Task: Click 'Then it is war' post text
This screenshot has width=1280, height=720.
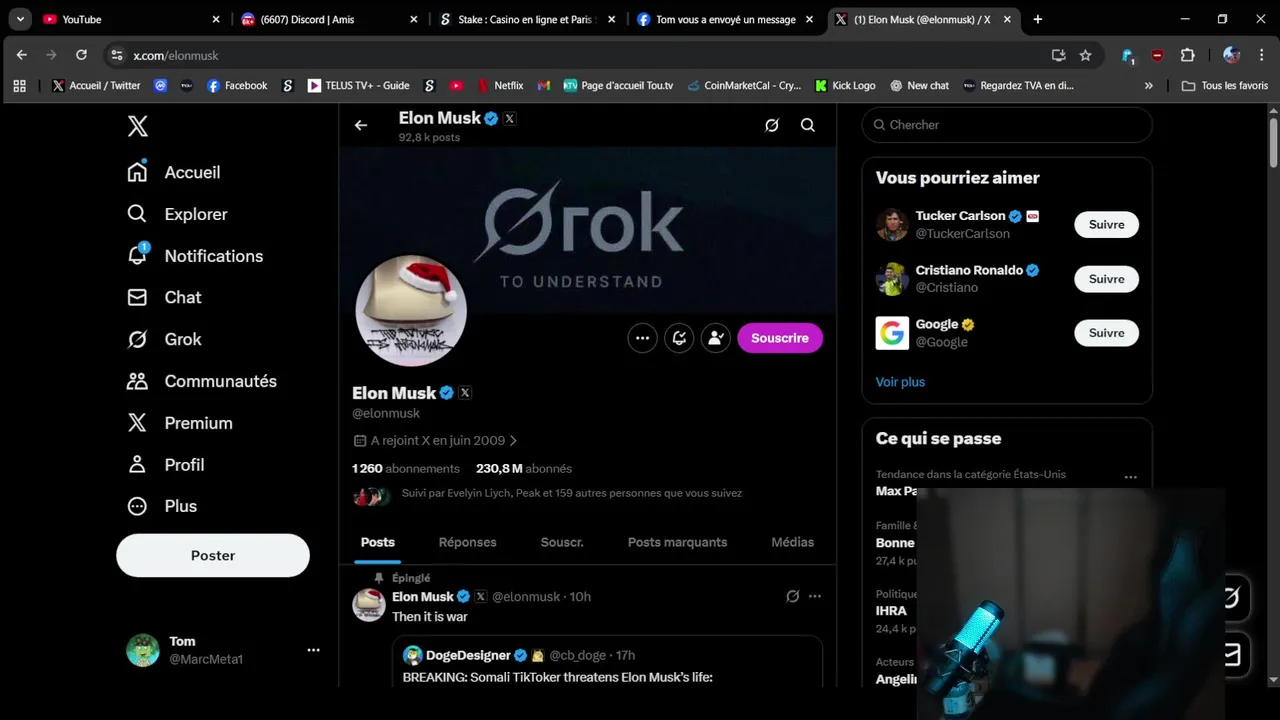Action: 430,617
